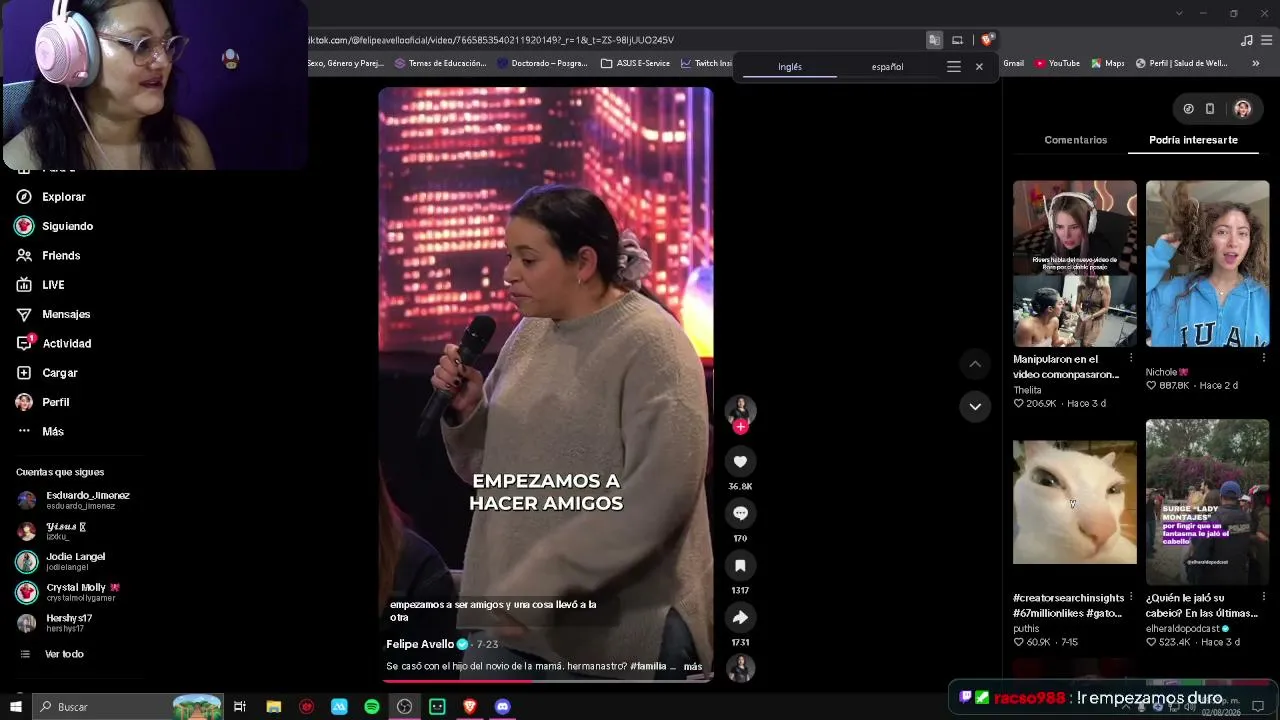
Task: Open the Explorar compass icon in the sidebar
Action: click(24, 197)
